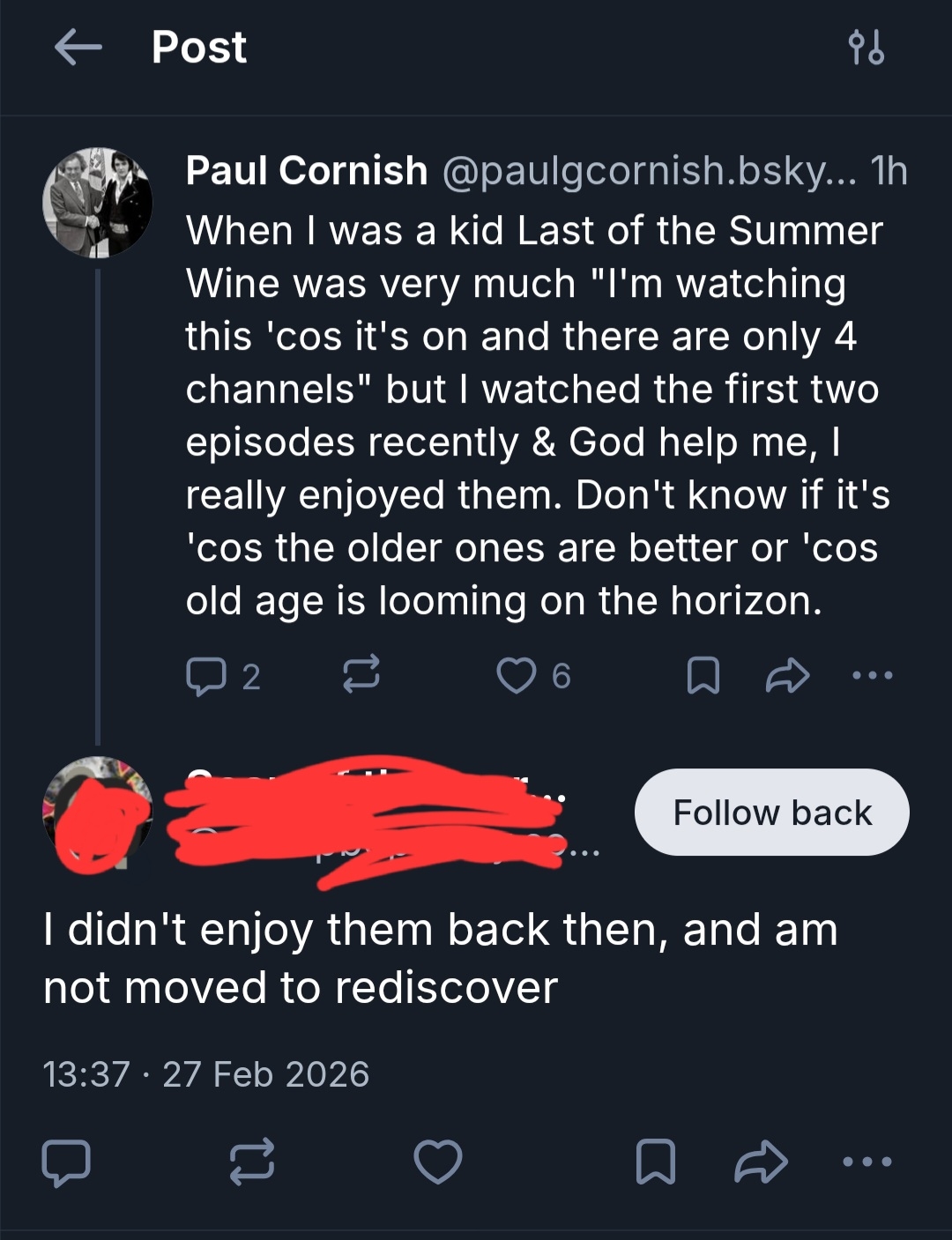952x1240 pixels.
Task: Reply to Paul Cornish's post
Action: point(205,676)
